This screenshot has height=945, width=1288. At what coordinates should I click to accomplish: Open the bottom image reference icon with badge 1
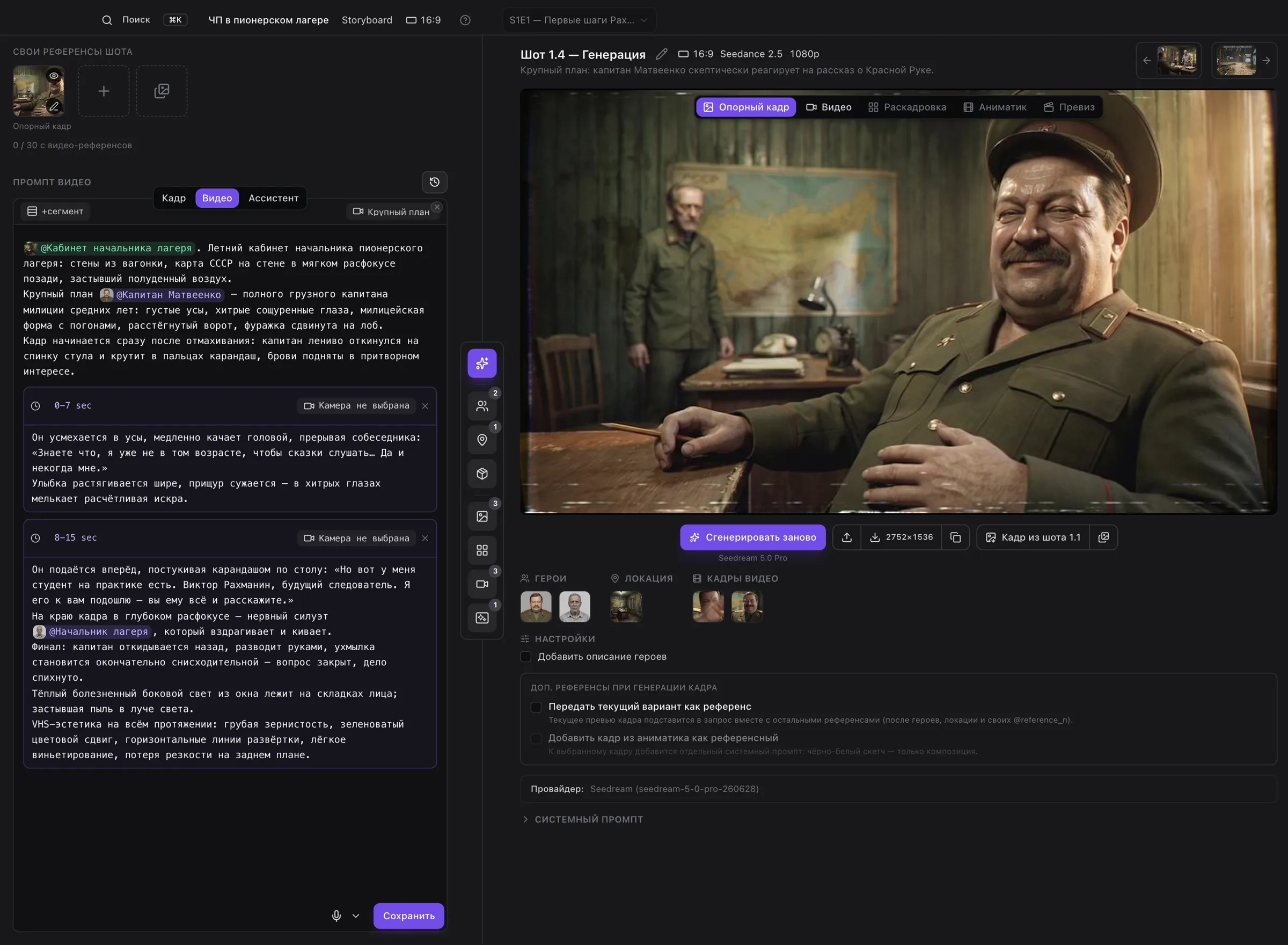pos(482,618)
